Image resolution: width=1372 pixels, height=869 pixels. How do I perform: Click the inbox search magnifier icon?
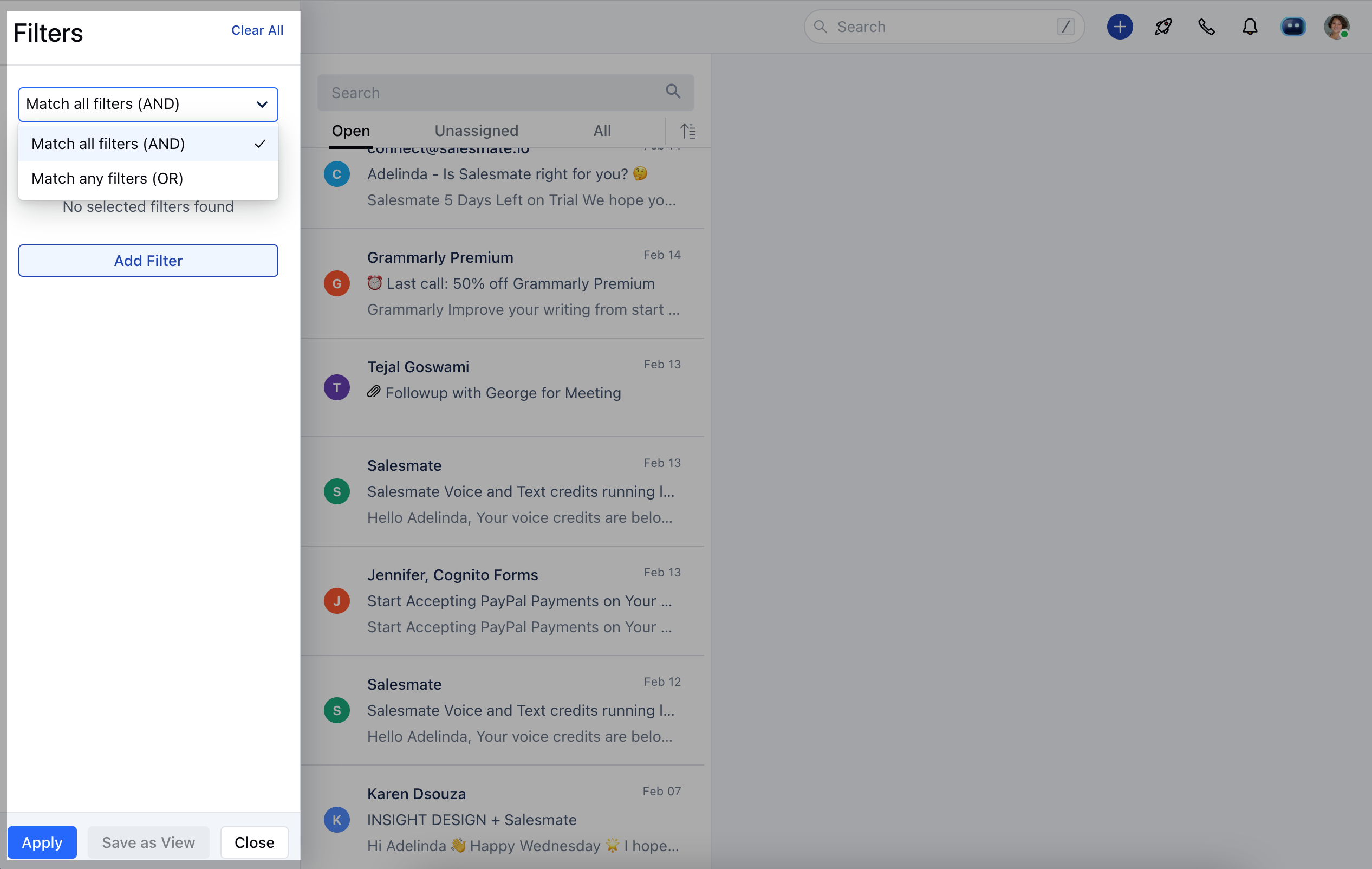coord(673,92)
